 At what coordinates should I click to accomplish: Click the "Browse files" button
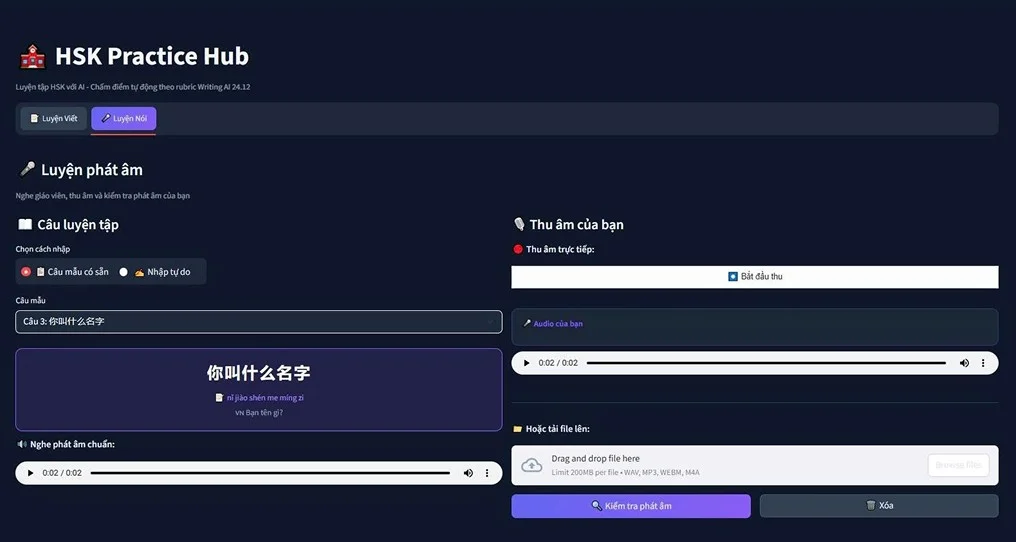[x=958, y=465]
